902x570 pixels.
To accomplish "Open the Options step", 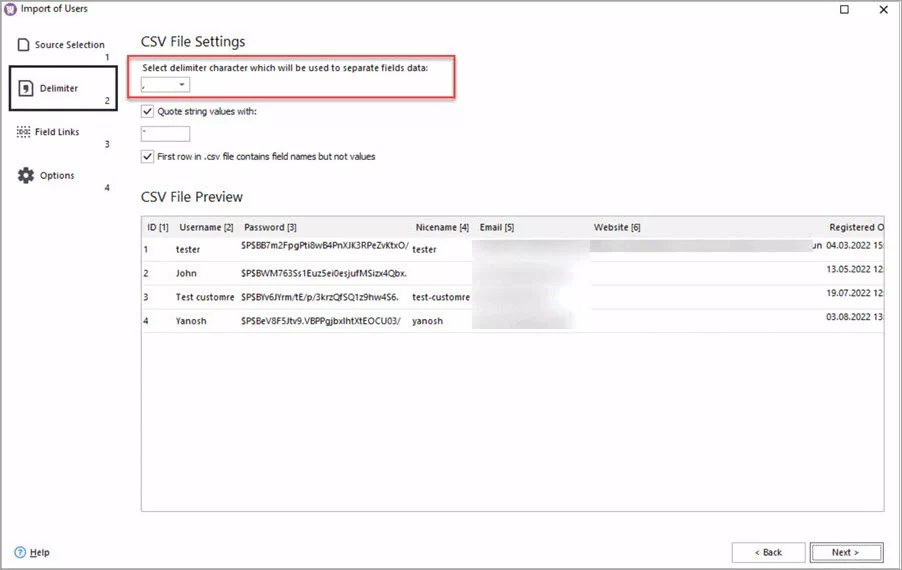I will 57,175.
